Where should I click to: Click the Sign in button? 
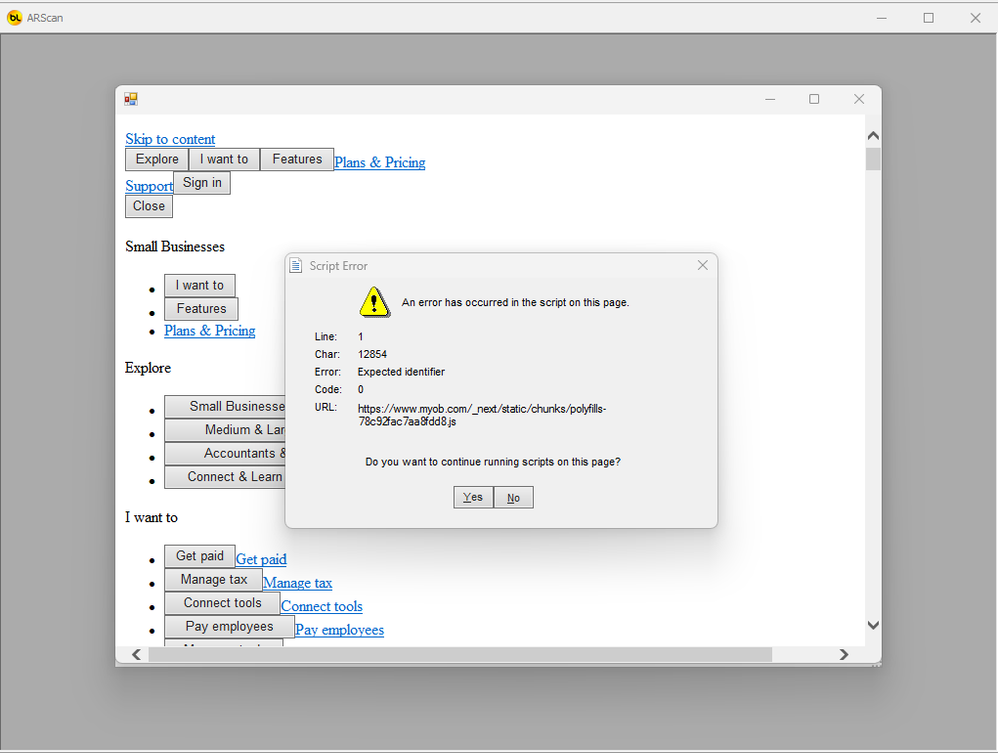202,183
